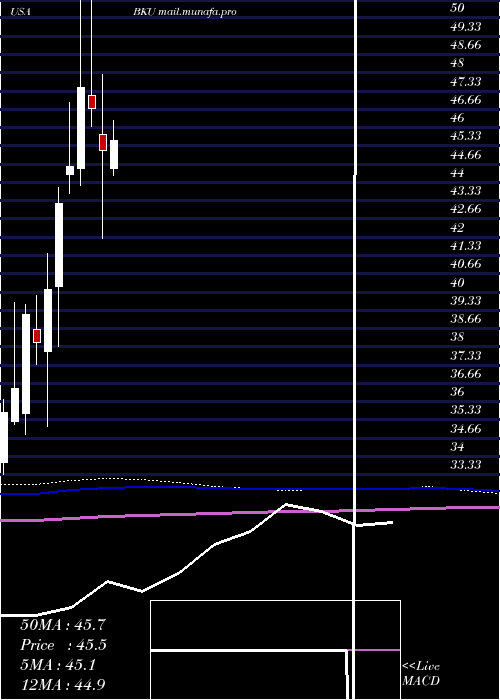Click the 43.33 price axis label
Image resolution: width=500 pixels, height=700 pixels.
tap(466, 190)
